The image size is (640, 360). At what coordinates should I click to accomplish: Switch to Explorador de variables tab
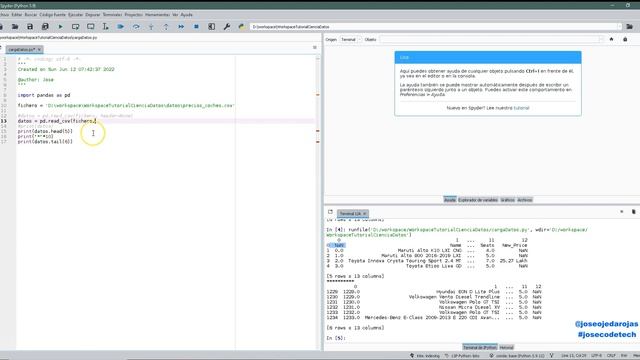point(478,200)
